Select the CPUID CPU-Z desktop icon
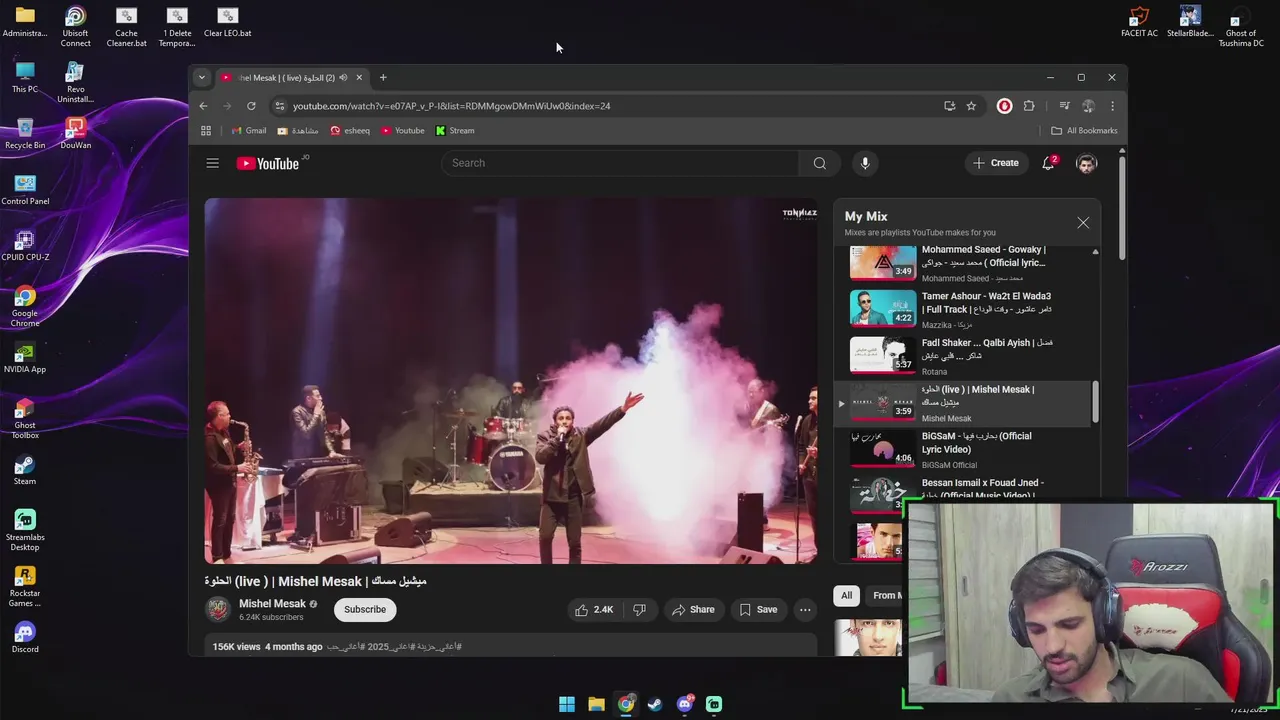Viewport: 1280px width, 720px height. [25, 246]
